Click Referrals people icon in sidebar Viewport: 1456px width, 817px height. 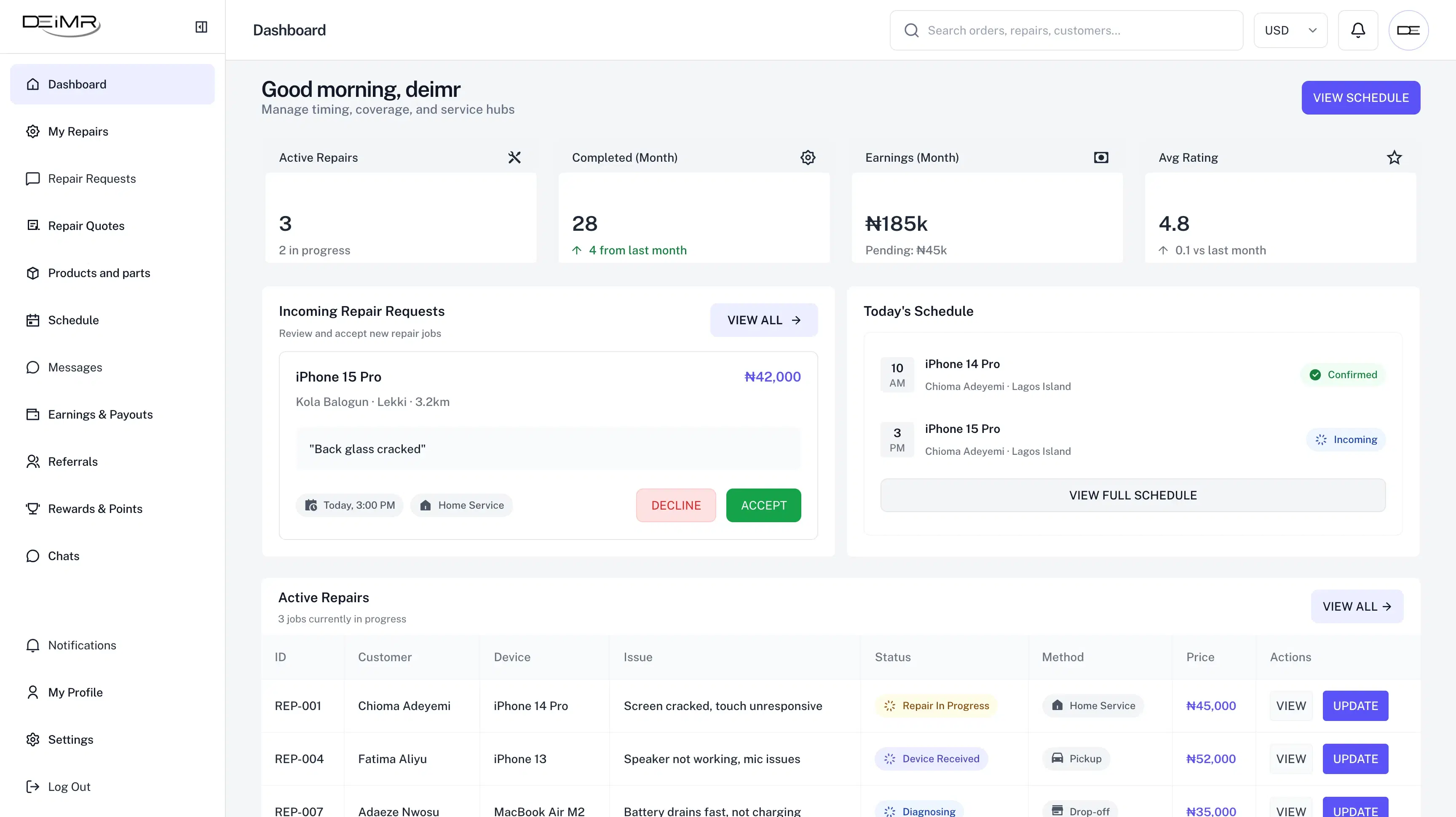pos(33,462)
